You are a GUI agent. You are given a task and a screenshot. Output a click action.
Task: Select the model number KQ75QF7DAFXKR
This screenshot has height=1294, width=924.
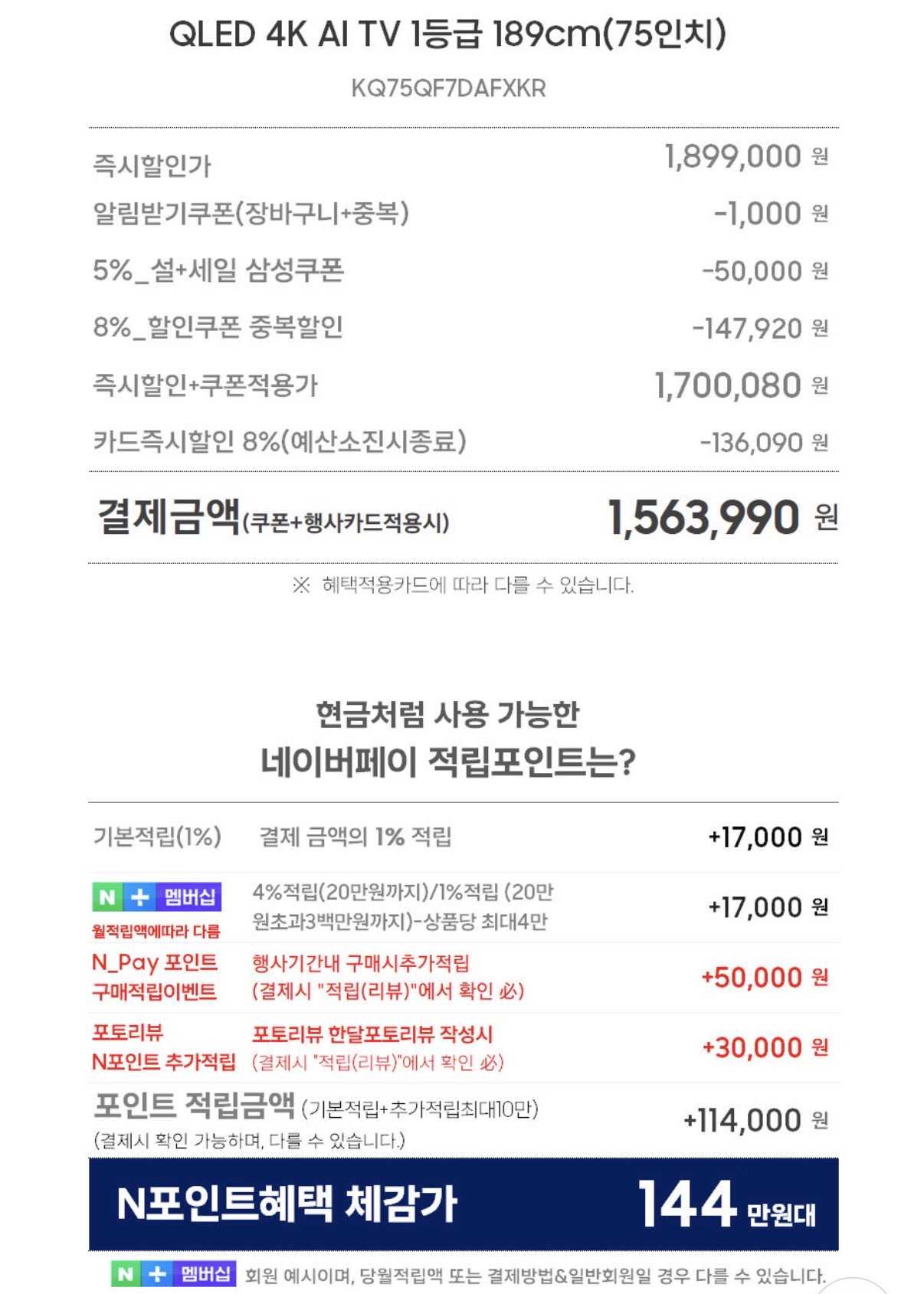click(x=448, y=88)
